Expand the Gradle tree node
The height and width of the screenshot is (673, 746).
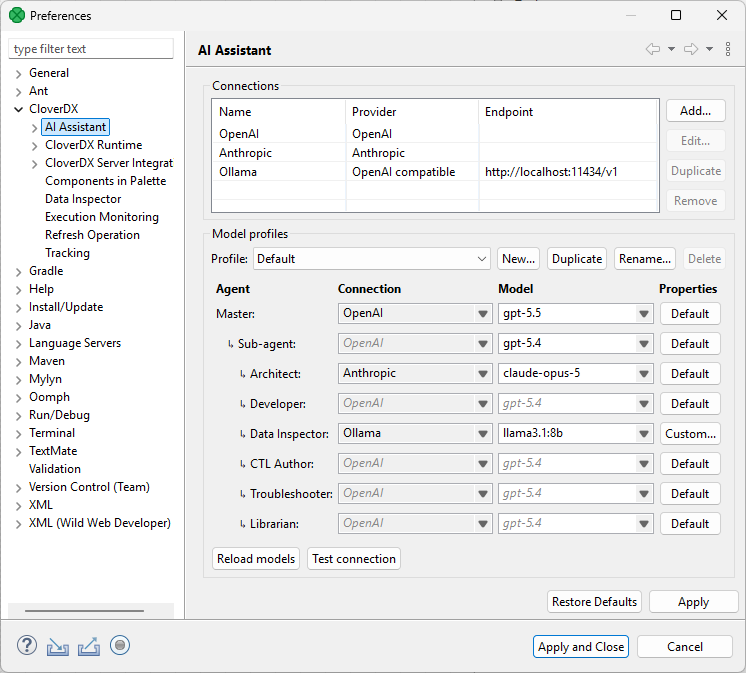[19, 272]
